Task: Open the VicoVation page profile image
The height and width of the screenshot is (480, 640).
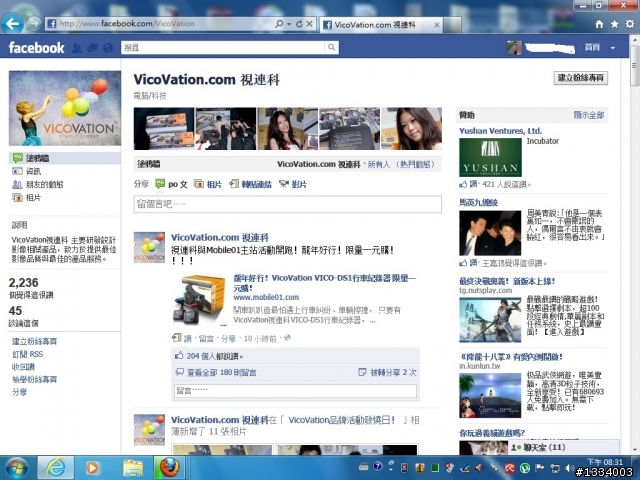Action: (x=65, y=108)
